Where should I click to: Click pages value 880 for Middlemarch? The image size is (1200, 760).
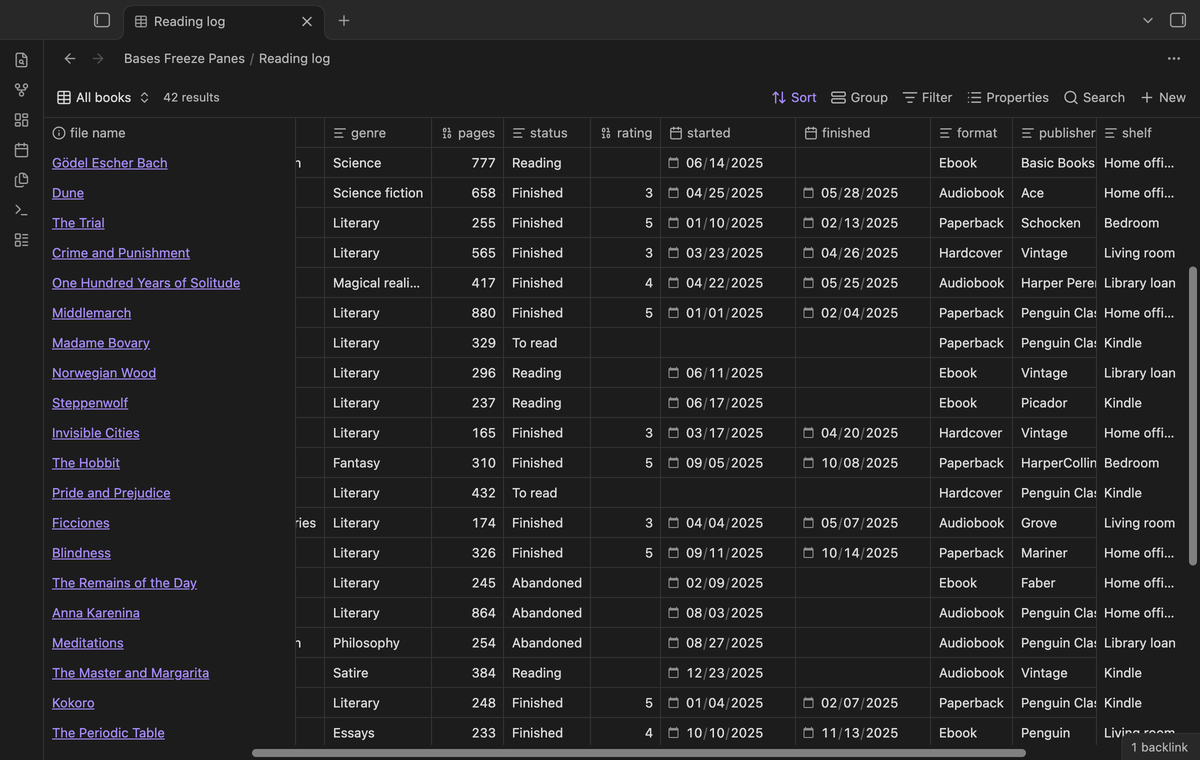click(484, 313)
